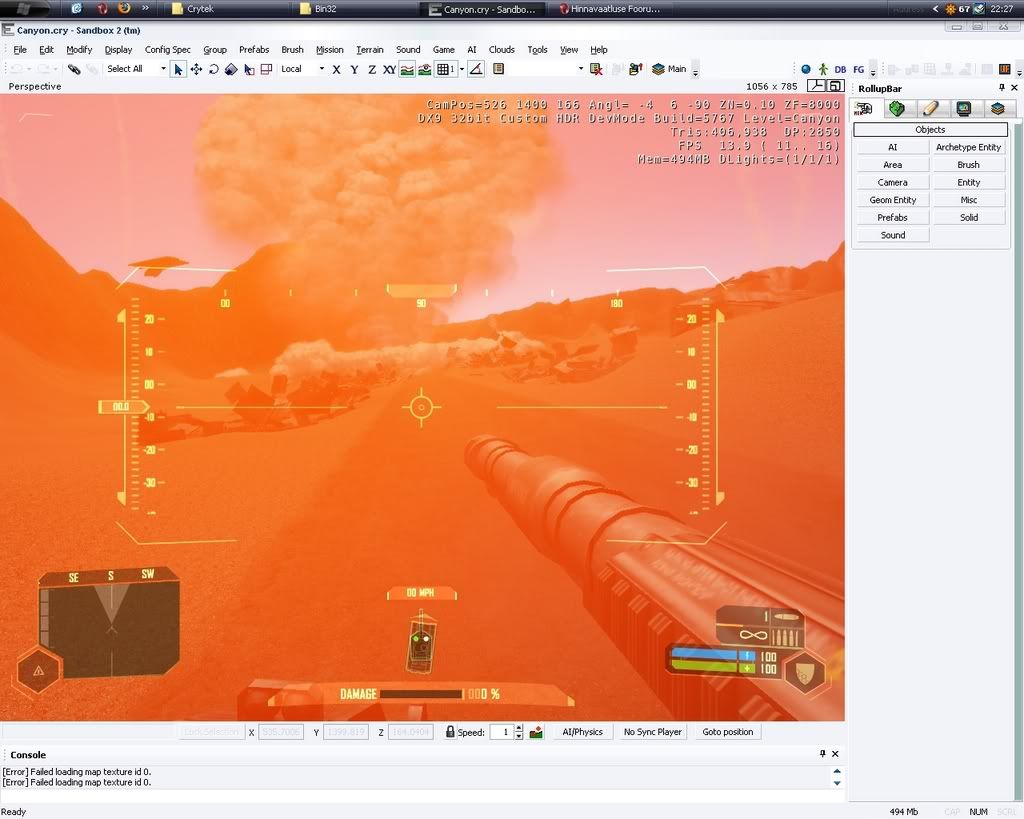
Task: Click the Solid object button
Action: (x=968, y=217)
